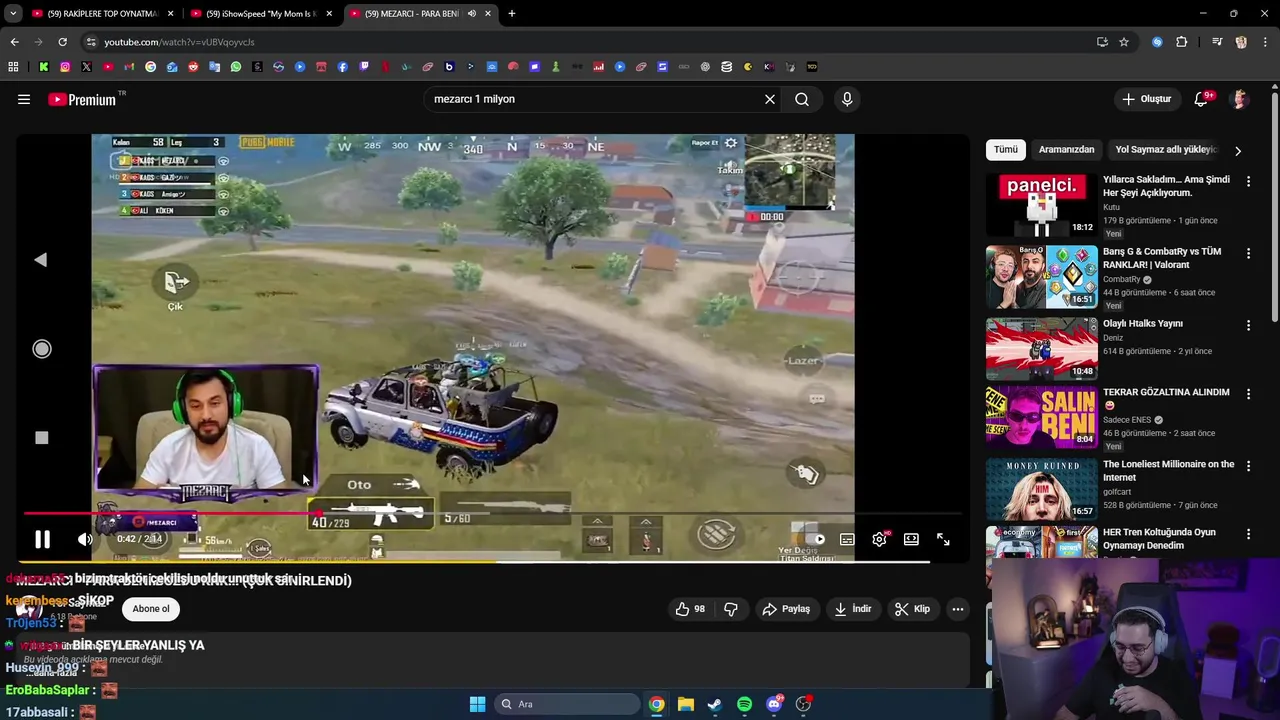The width and height of the screenshot is (1280, 720).
Task: Click the Klip clip button
Action: 912,609
